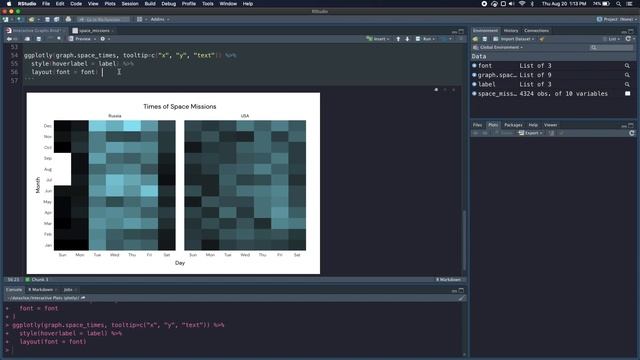Click the console working directory arrow icon
This screenshot has height=360, width=640.
click(83, 298)
